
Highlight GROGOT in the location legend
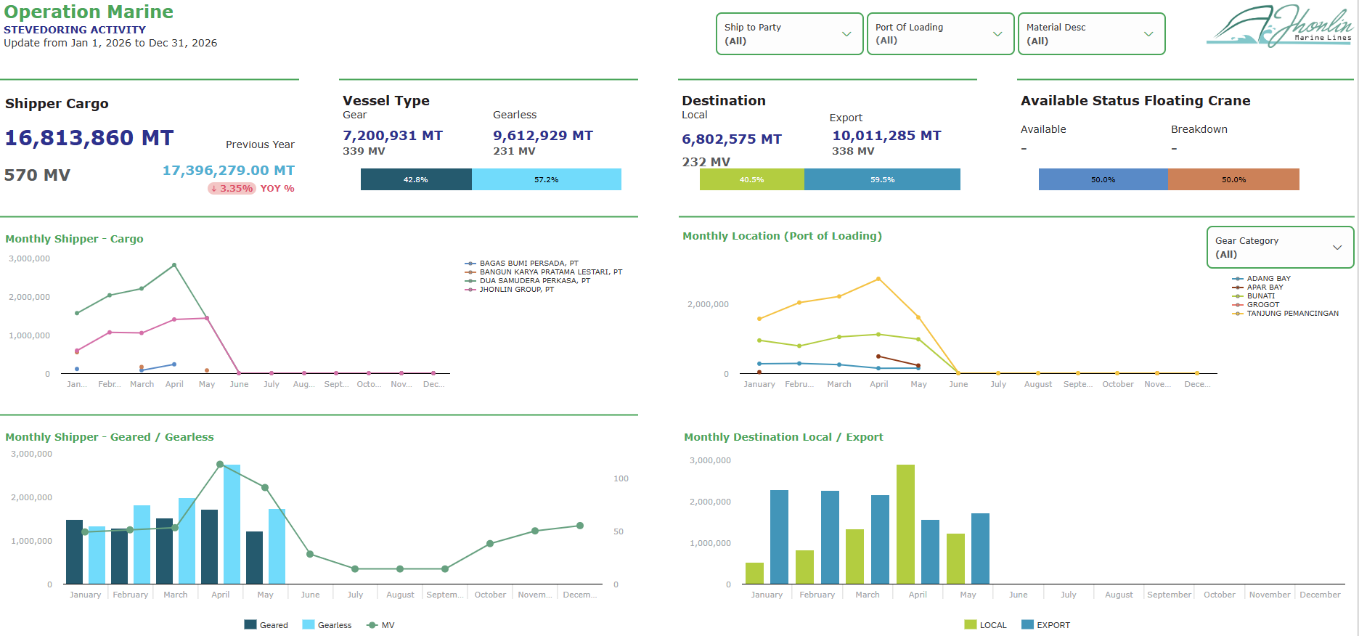[1256, 305]
